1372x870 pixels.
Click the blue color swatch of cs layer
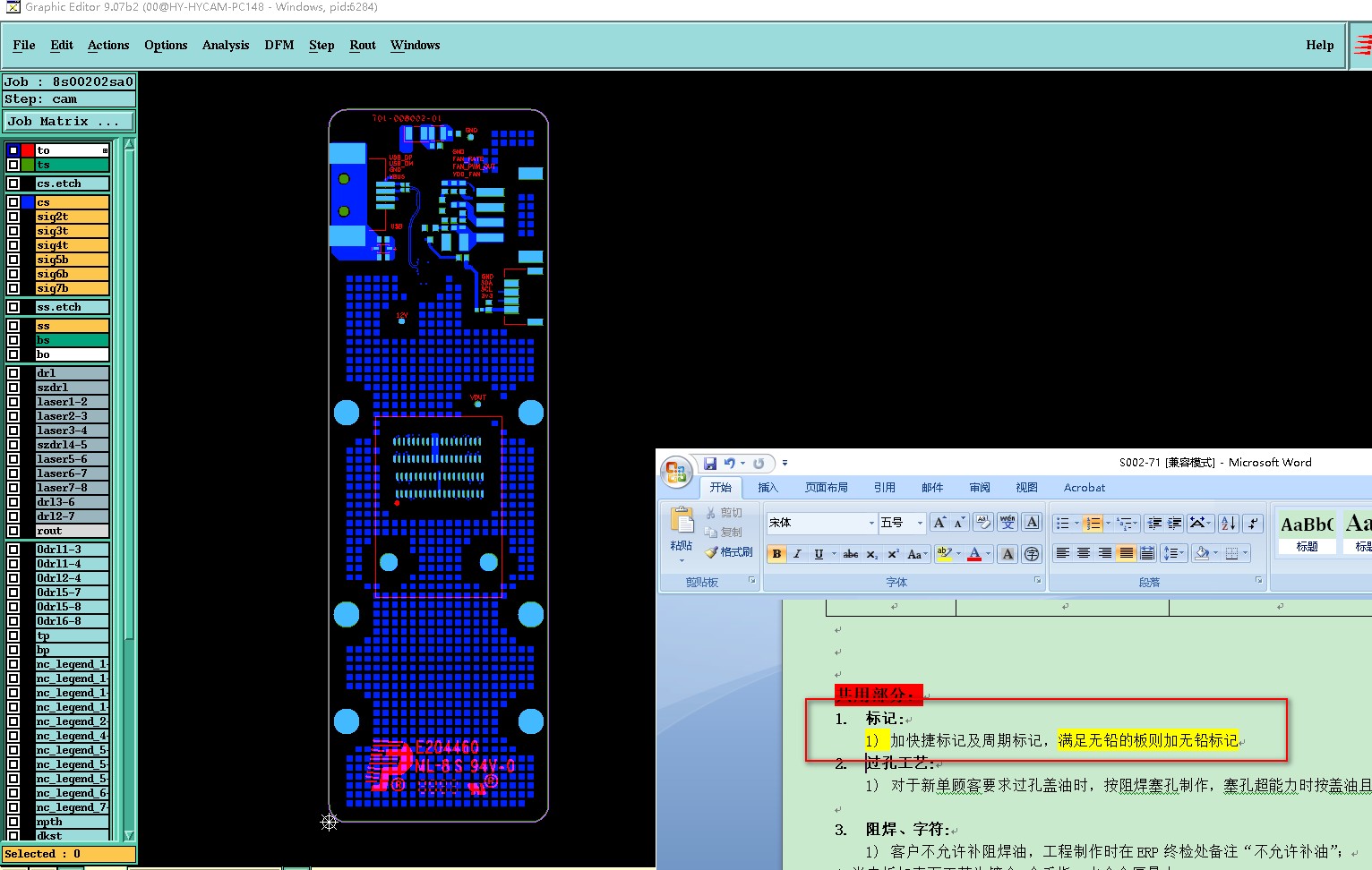[x=28, y=202]
